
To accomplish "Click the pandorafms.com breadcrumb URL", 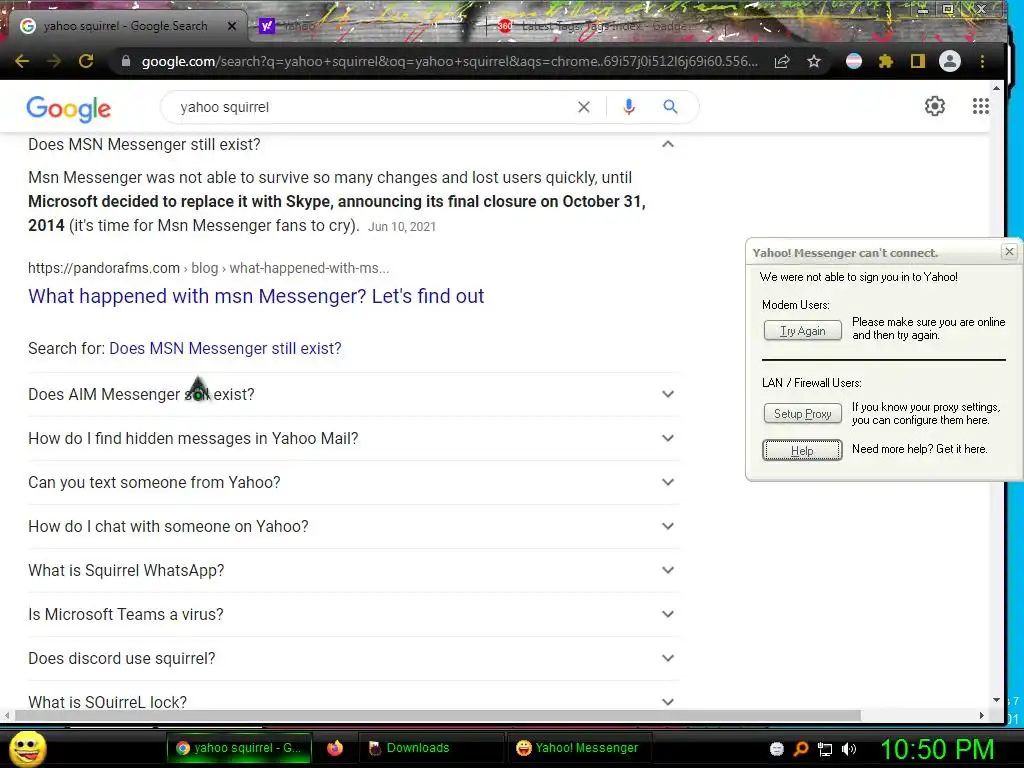I will point(208,268).
